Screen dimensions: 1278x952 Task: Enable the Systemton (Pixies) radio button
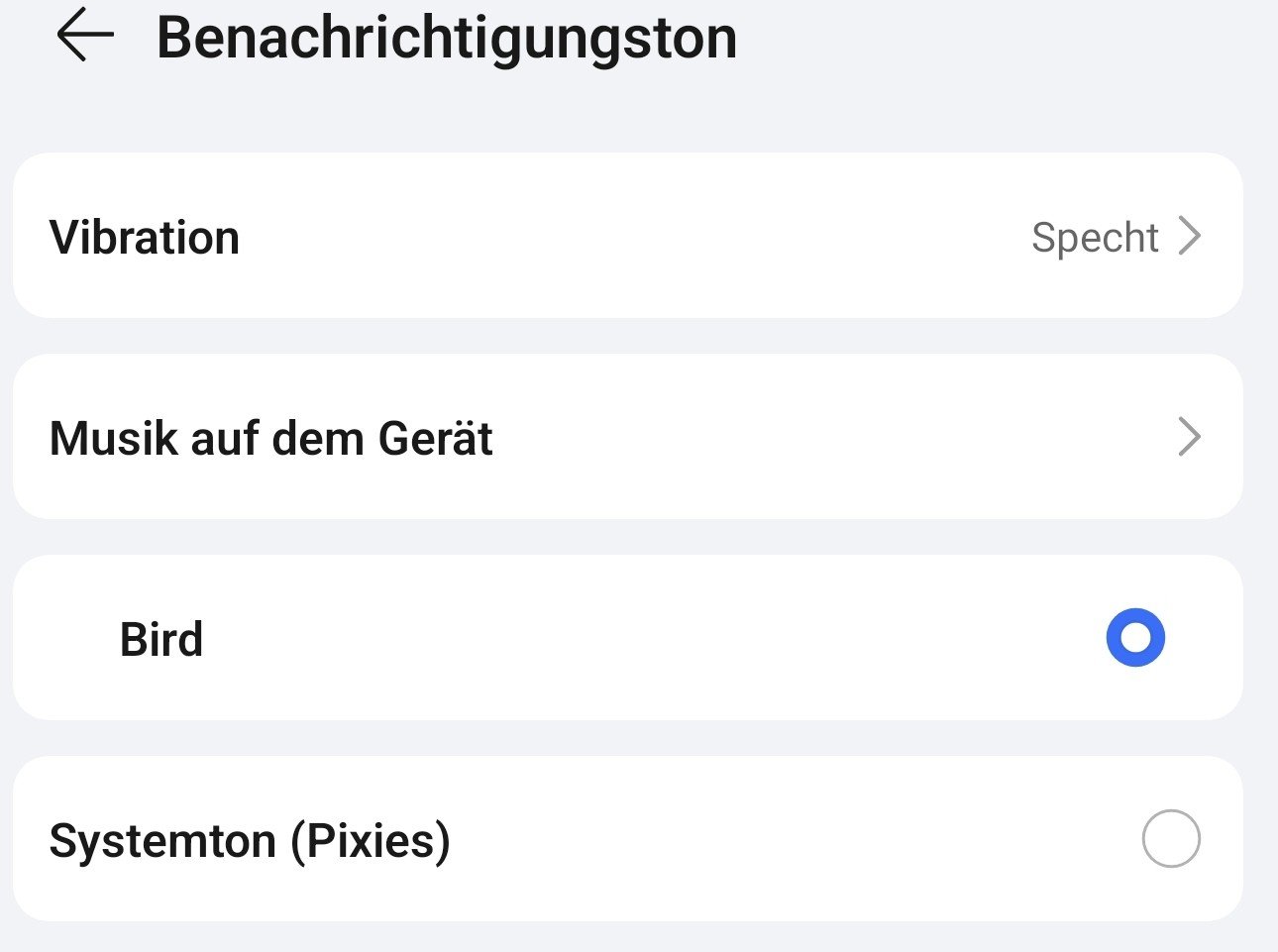(1171, 839)
